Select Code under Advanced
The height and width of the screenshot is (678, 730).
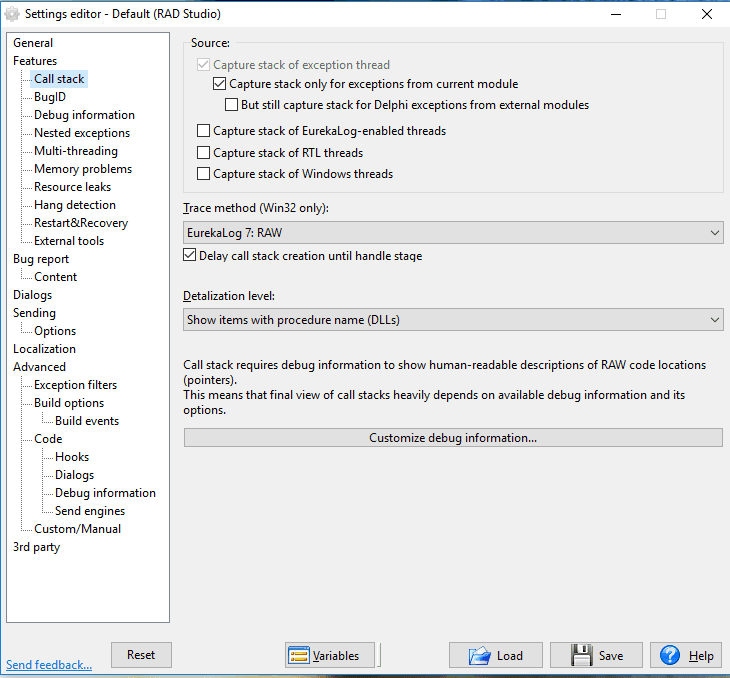pos(48,439)
